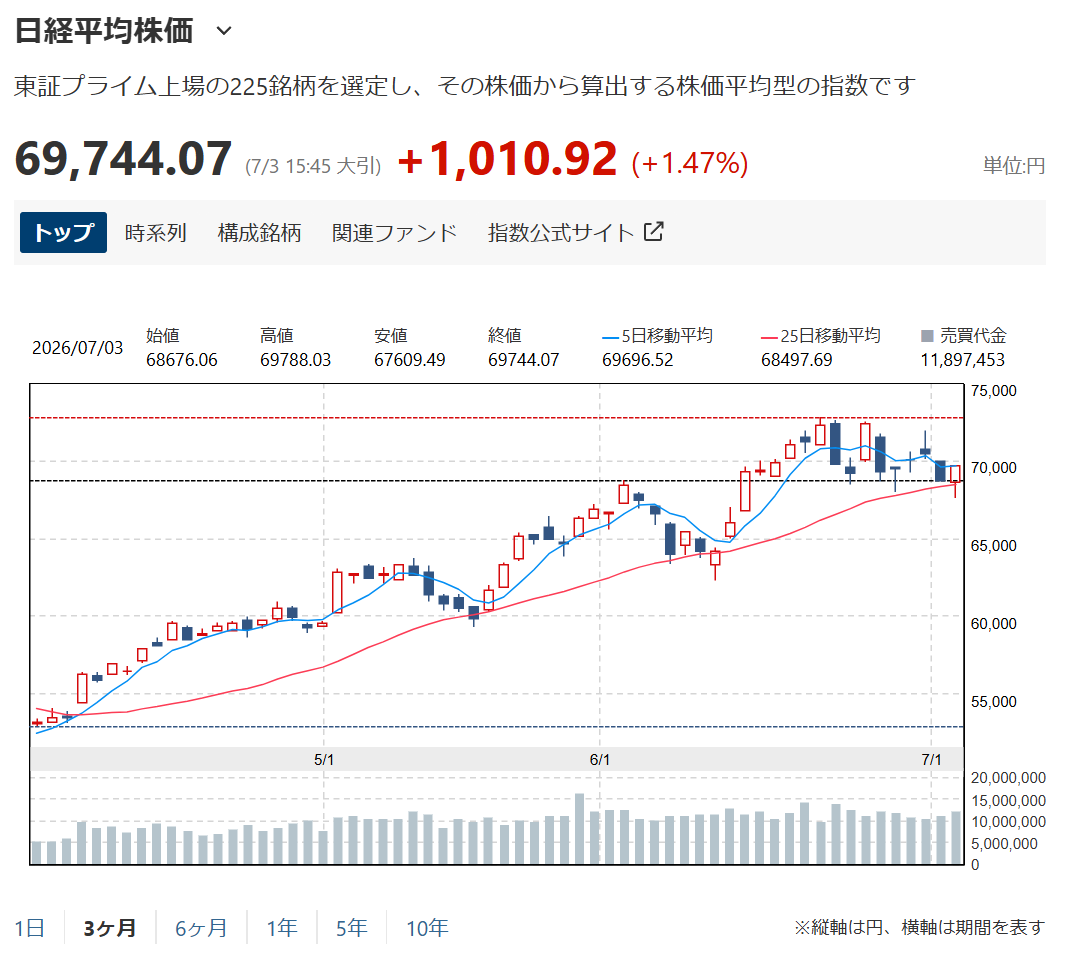Viewport: 1066px width, 954px height.
Task: Switch chart period to 10年
Action: pos(427,927)
